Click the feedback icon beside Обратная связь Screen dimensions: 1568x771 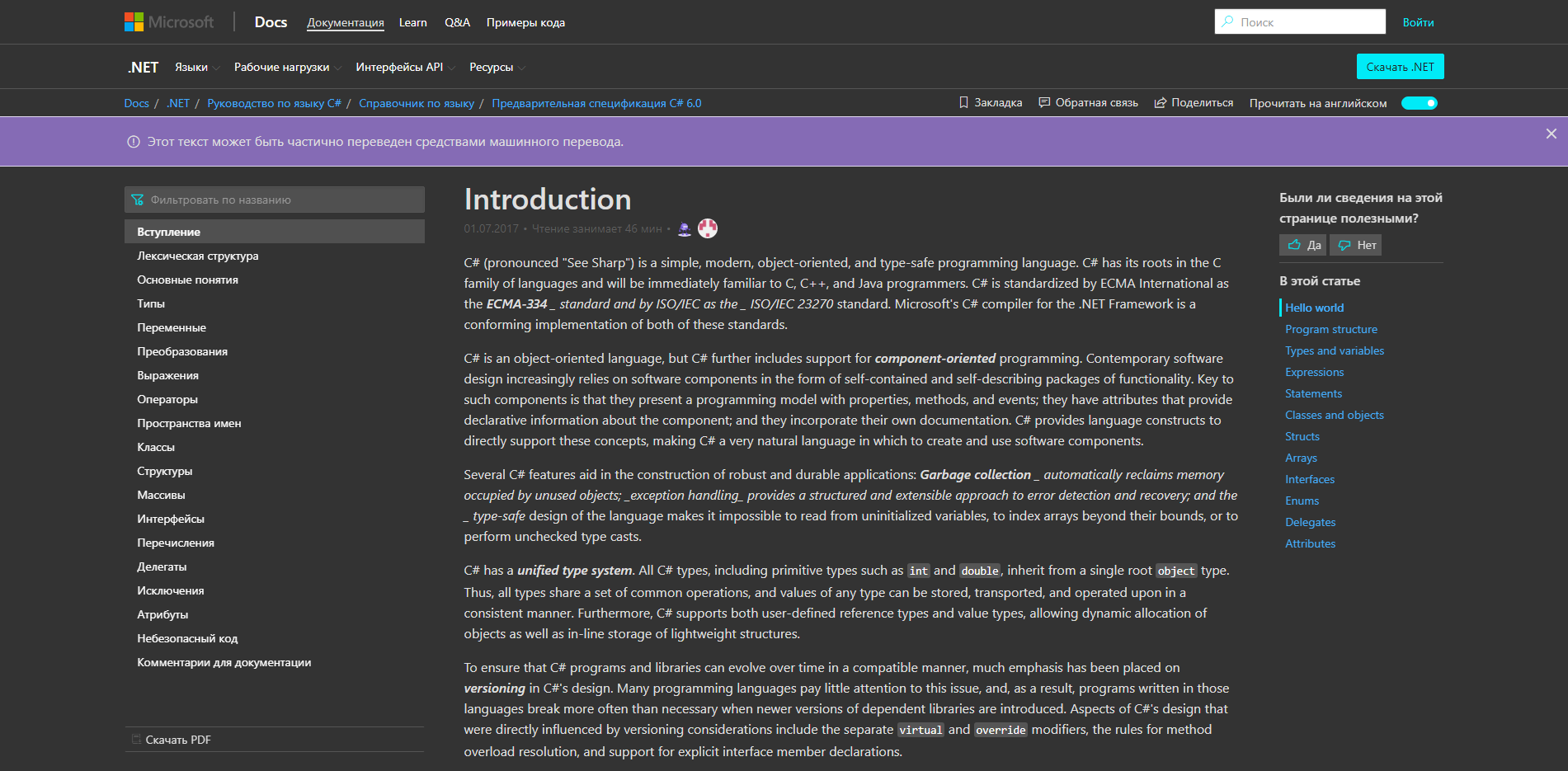[1044, 103]
